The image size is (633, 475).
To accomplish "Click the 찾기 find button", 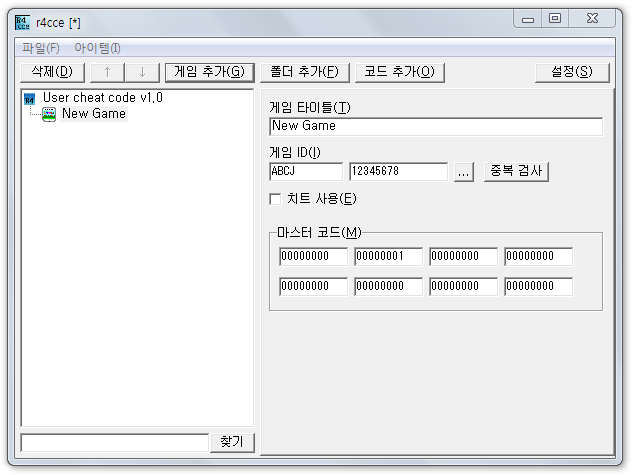I will (232, 442).
